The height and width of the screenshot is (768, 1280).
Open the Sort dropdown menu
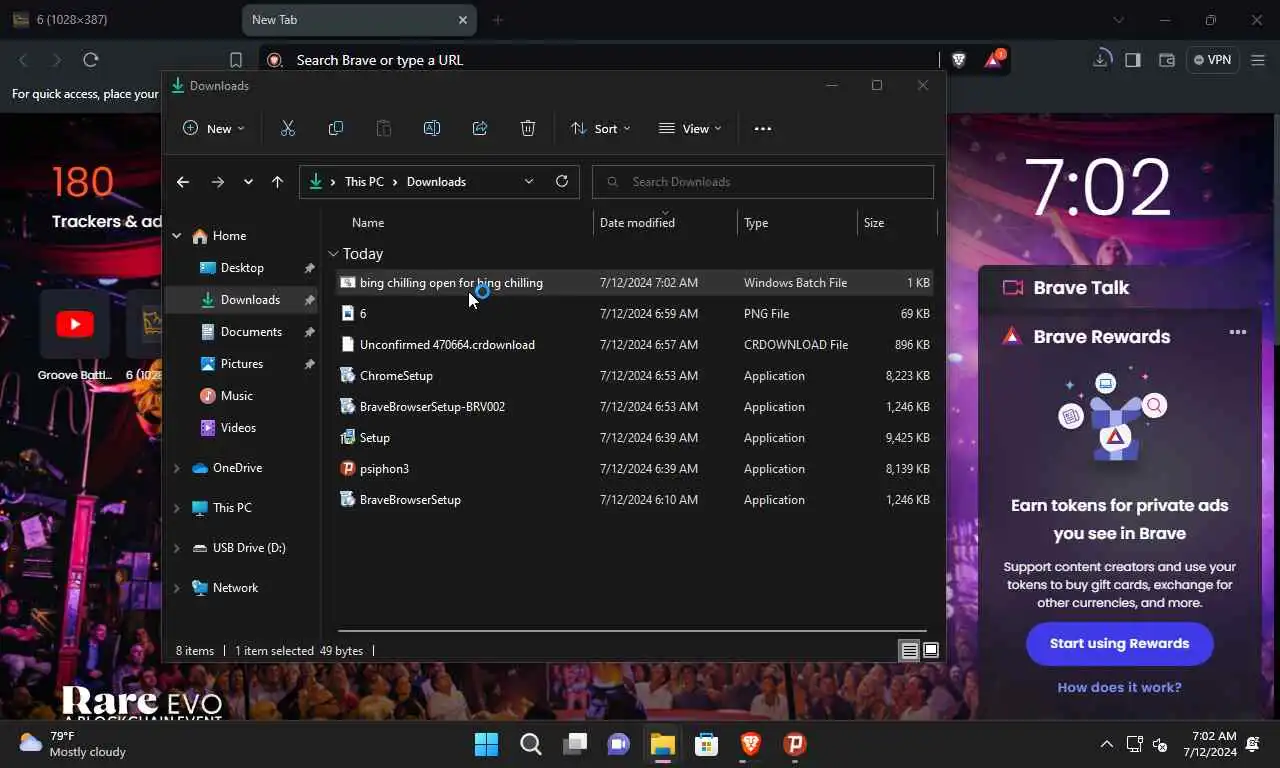pos(600,128)
